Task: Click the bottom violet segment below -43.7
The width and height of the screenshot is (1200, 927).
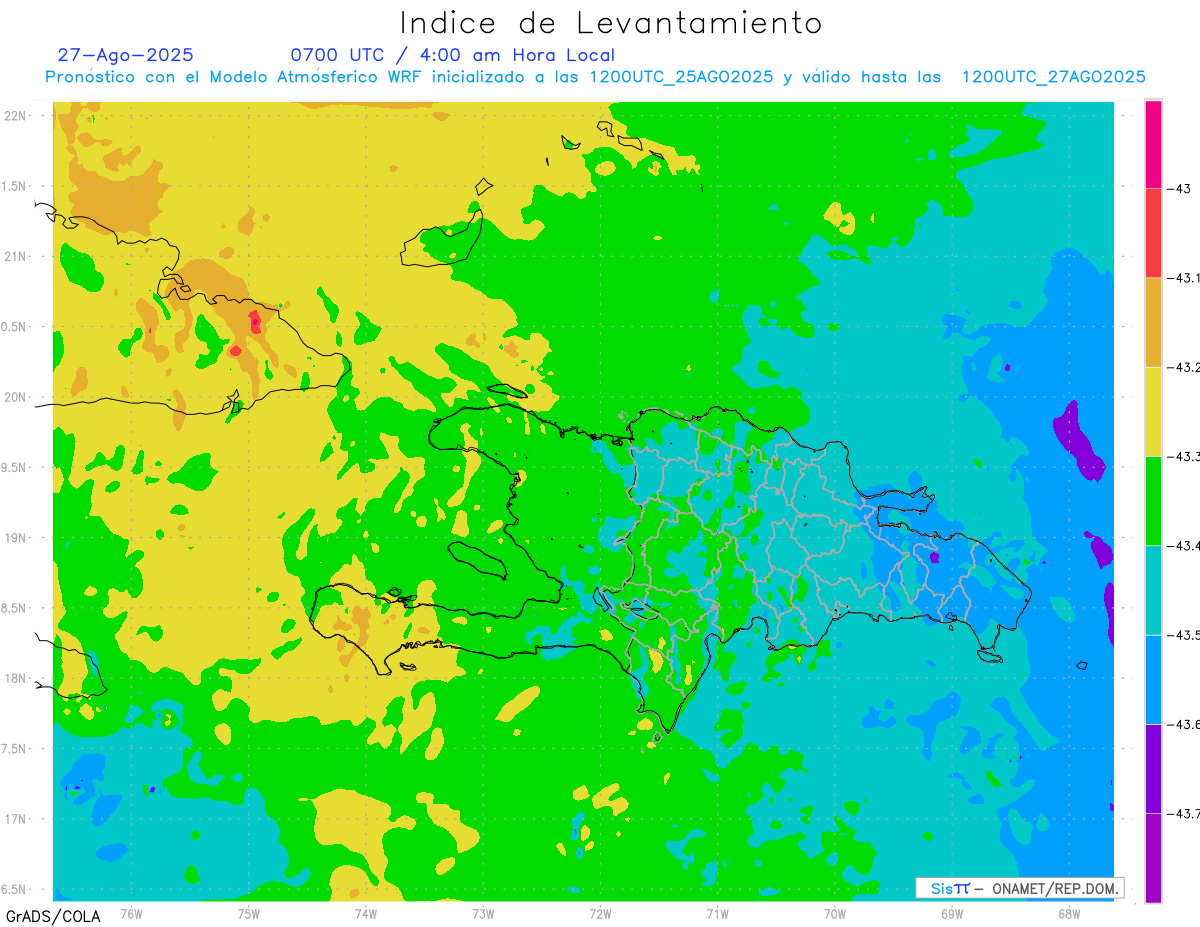Action: tap(1153, 857)
